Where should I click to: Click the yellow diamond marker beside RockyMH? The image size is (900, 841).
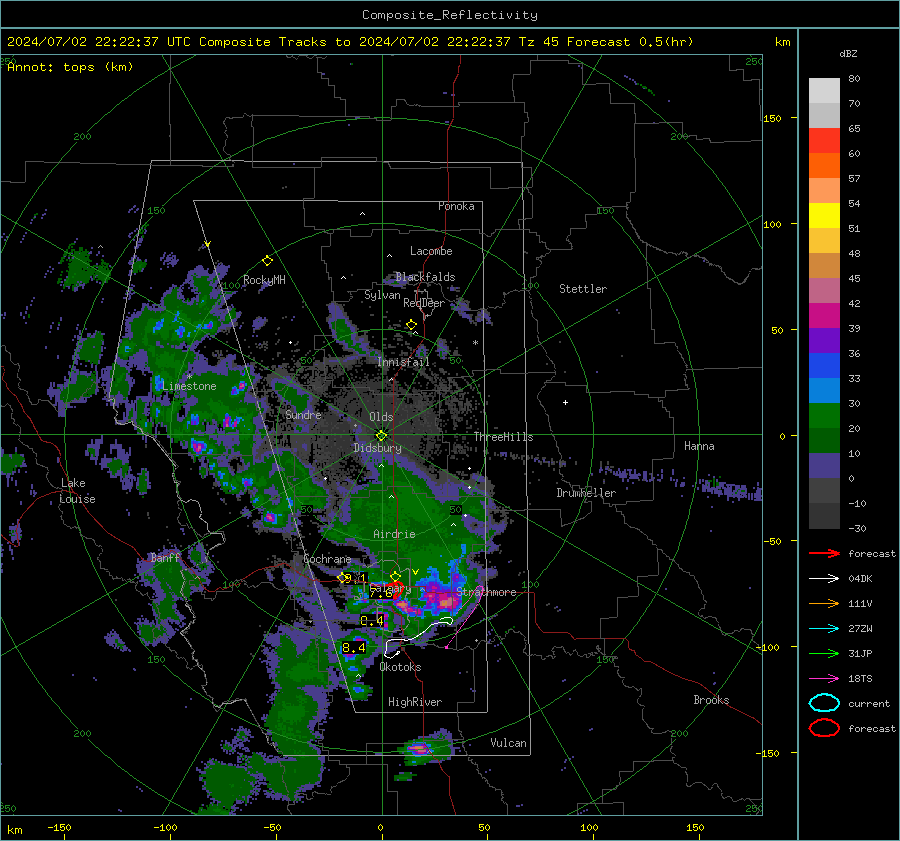pos(267,261)
